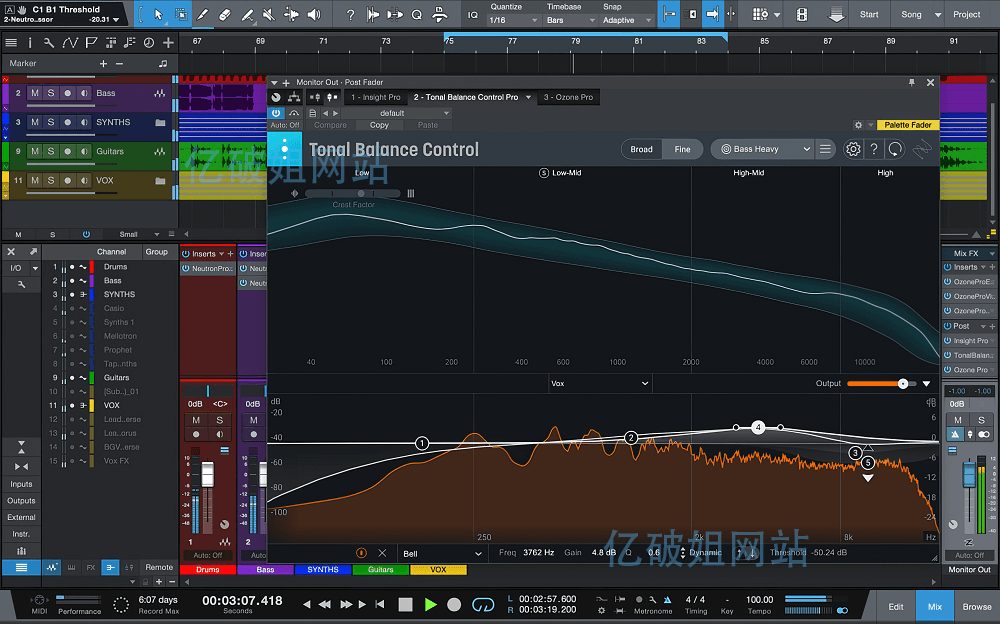Select the Listen speaker tool
The image size is (1000, 624).
click(314, 14)
